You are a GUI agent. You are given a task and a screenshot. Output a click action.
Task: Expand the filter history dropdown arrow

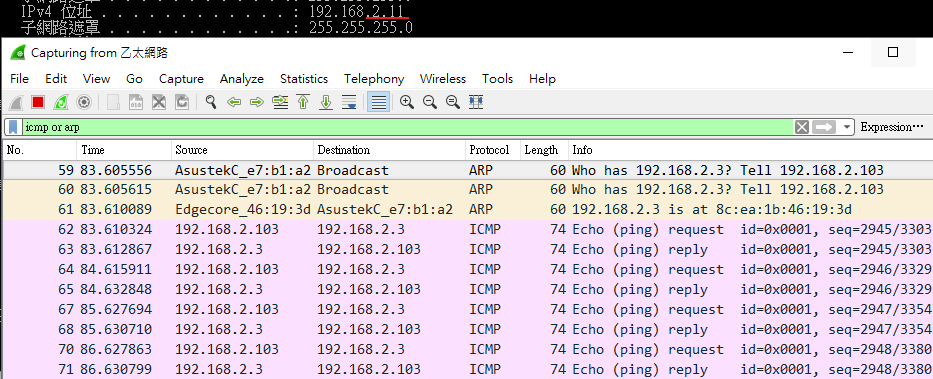[x=847, y=127]
